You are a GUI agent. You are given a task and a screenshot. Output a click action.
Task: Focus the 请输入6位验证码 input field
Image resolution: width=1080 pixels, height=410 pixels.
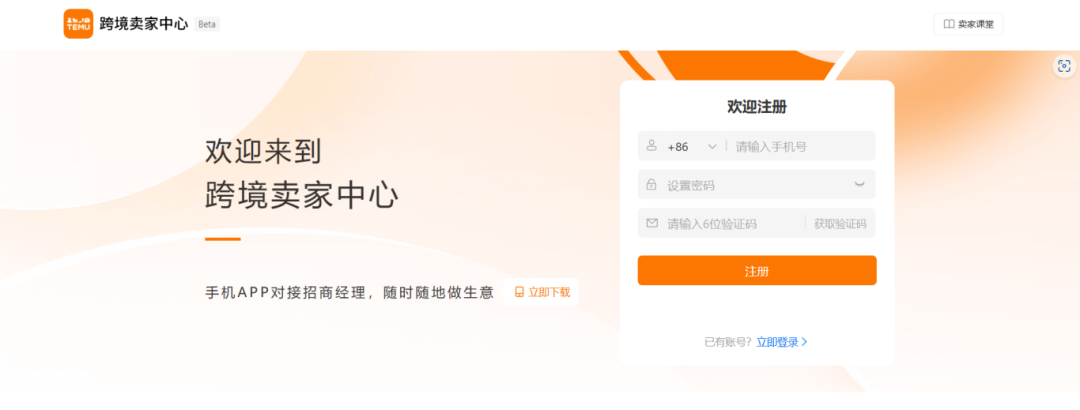click(x=734, y=223)
